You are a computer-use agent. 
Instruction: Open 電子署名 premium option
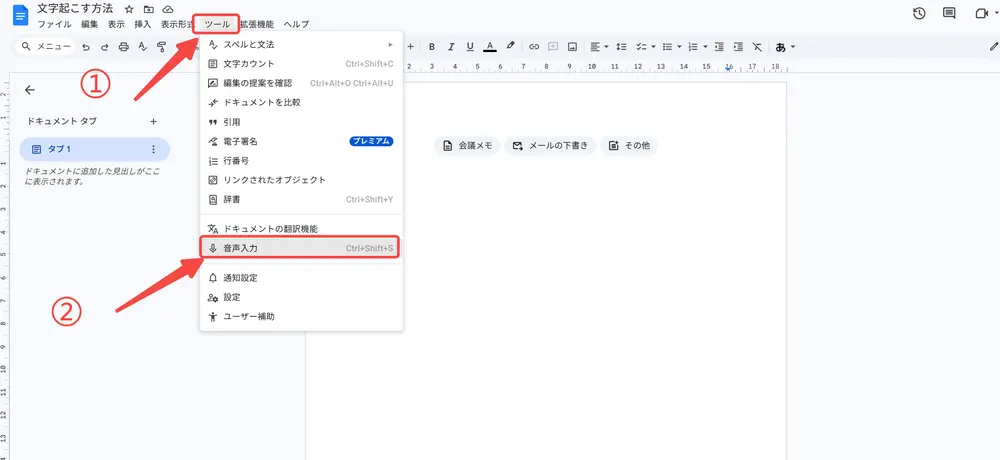pyautogui.click(x=301, y=141)
